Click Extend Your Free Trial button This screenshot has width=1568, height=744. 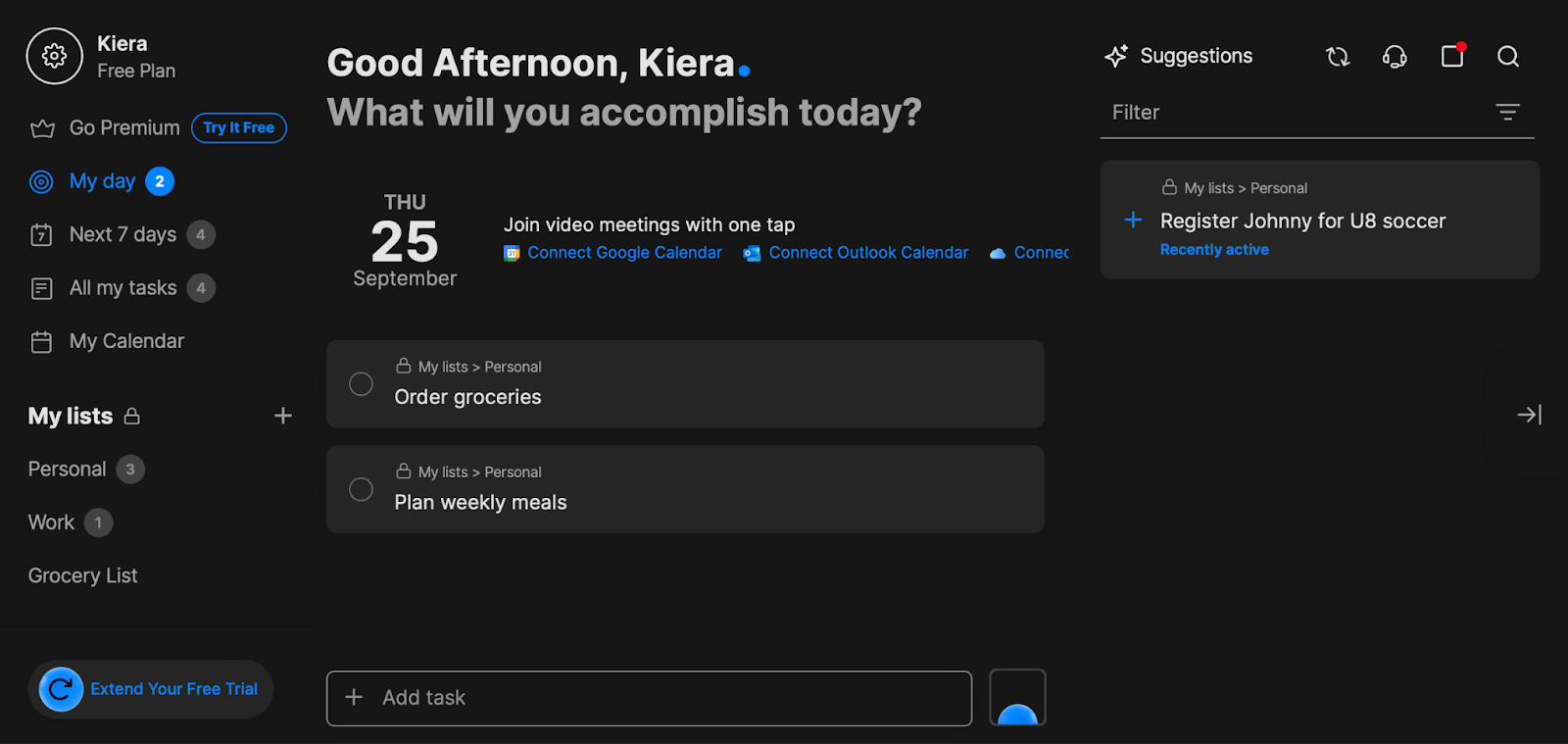coord(151,689)
